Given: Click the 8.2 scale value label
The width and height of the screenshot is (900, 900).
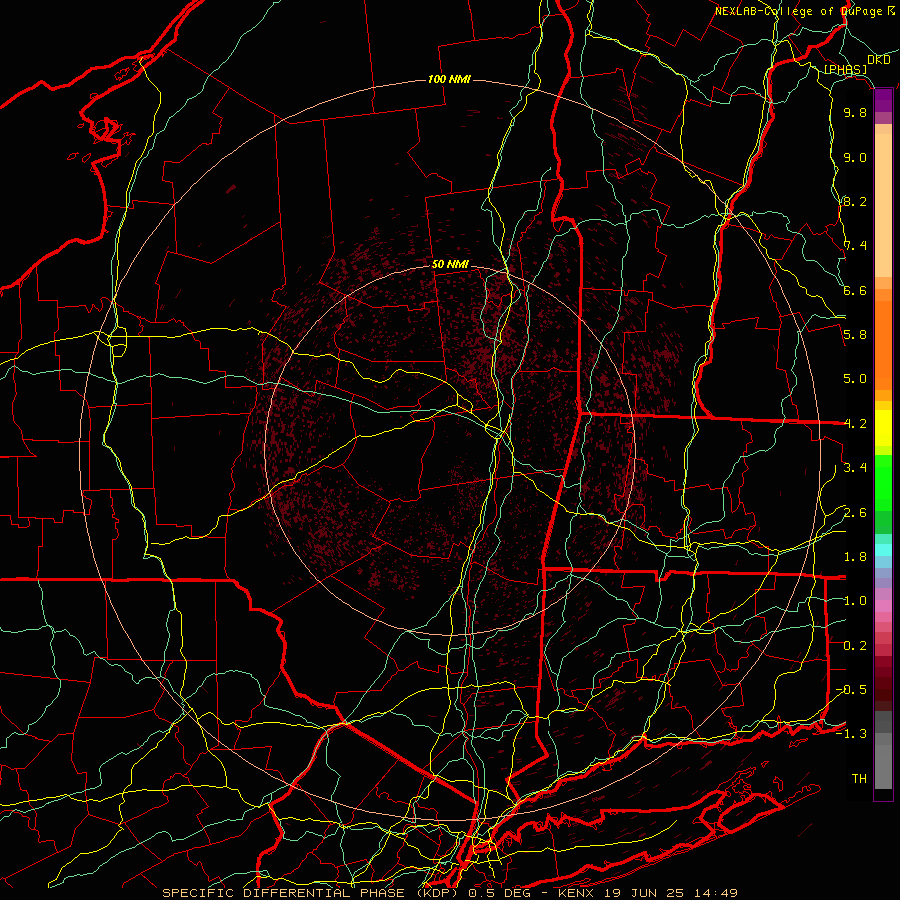Looking at the screenshot, I should pos(855,201).
